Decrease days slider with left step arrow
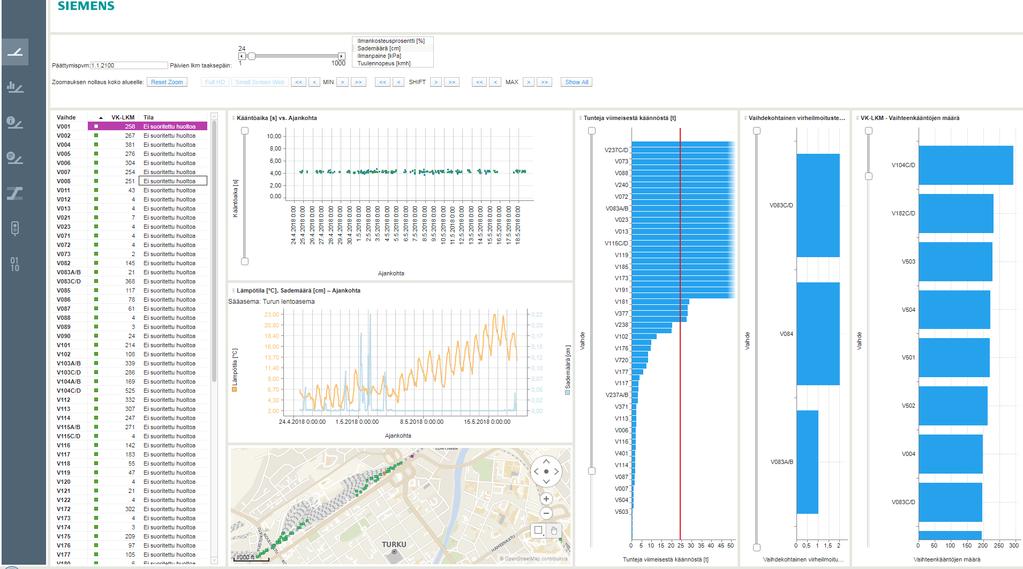Image resolution: width=1023 pixels, height=569 pixels. [x=241, y=57]
